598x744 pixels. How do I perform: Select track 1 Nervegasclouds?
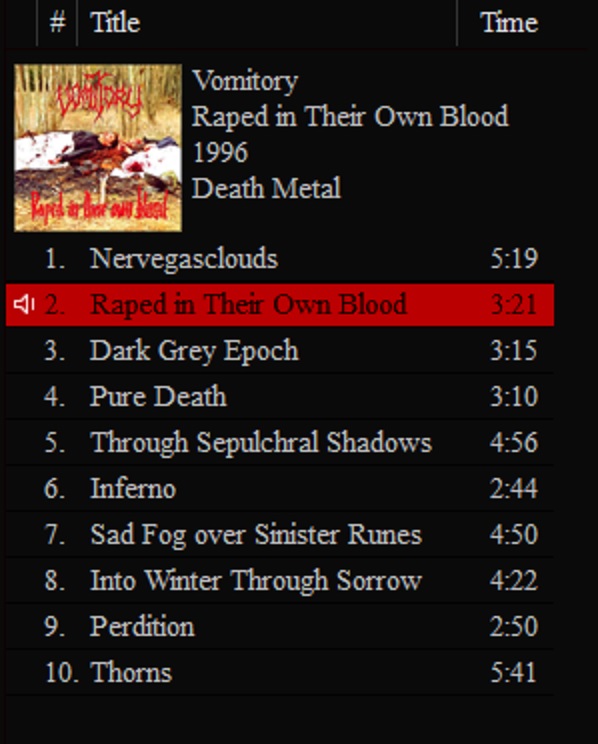280,259
